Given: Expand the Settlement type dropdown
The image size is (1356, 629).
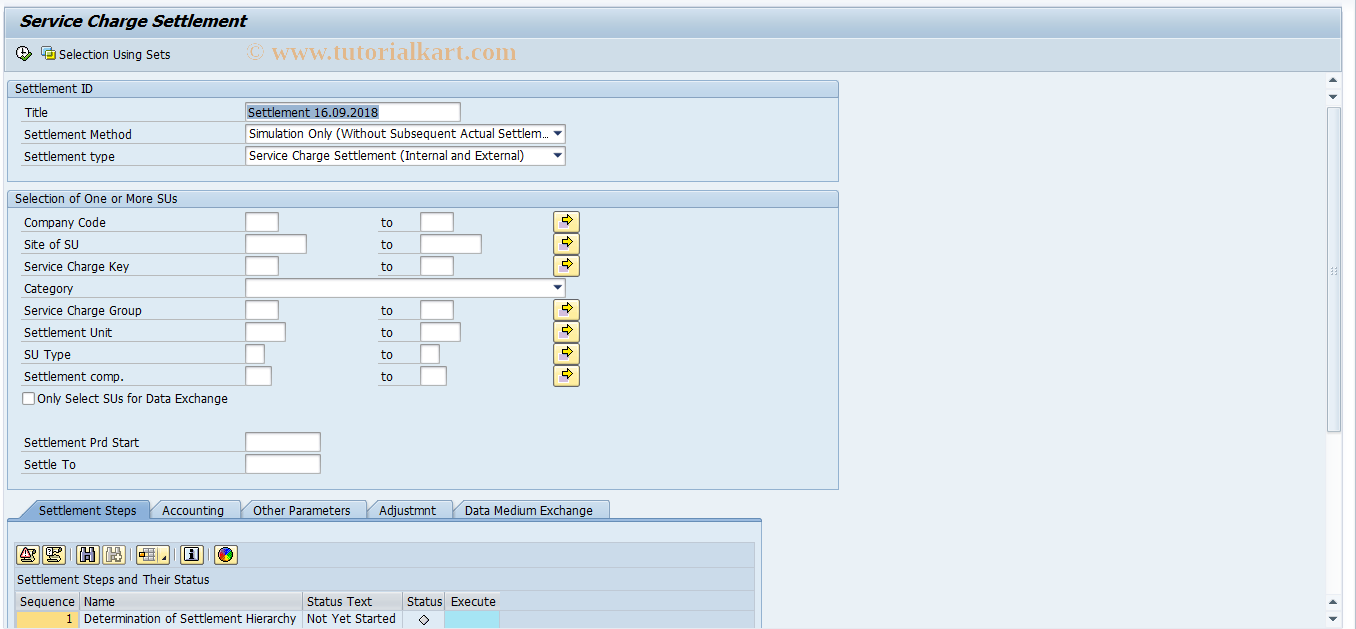Looking at the screenshot, I should pos(557,155).
